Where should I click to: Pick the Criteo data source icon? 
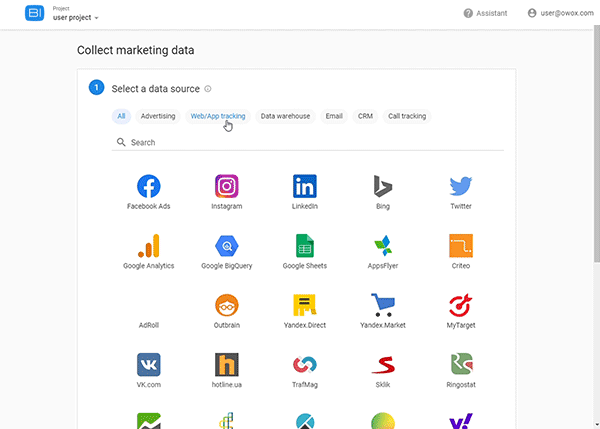coord(461,246)
